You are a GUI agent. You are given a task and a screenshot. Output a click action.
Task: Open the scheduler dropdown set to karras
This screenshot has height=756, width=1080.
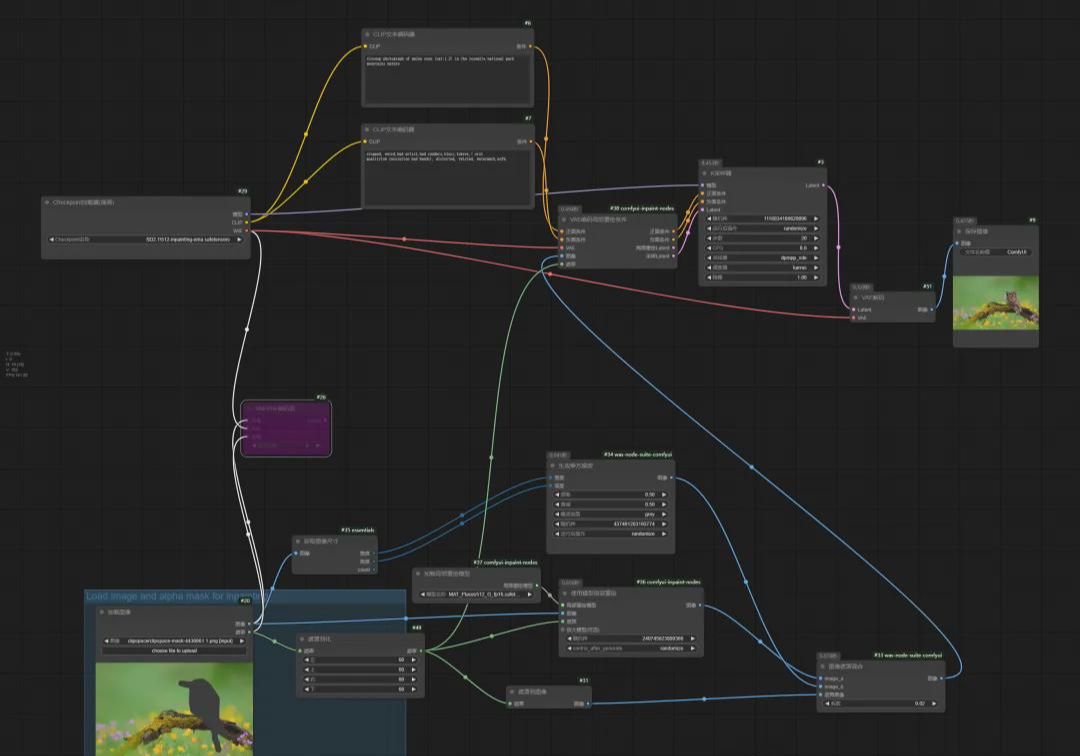[762, 268]
